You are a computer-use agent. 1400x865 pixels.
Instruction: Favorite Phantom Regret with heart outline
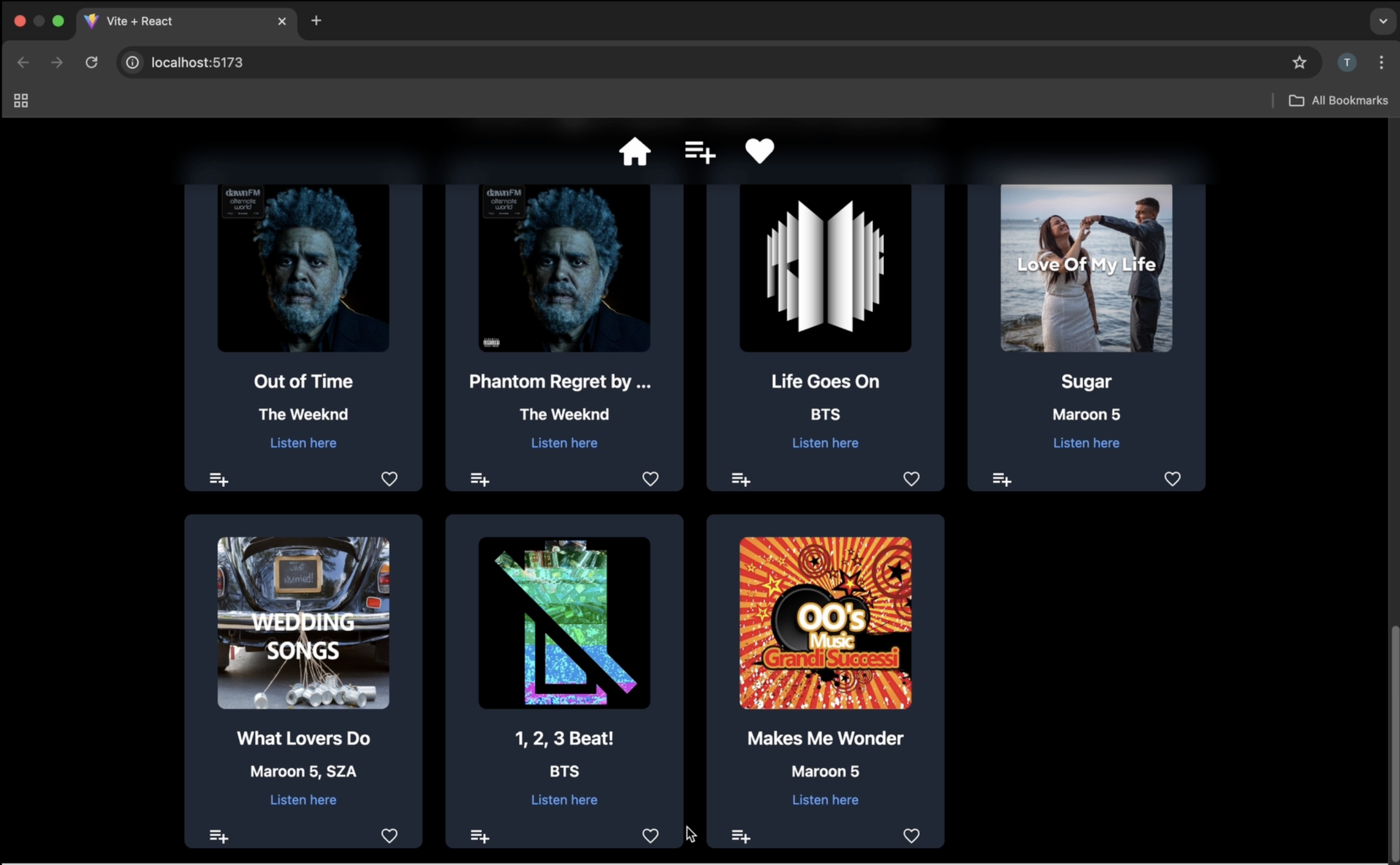coord(649,478)
